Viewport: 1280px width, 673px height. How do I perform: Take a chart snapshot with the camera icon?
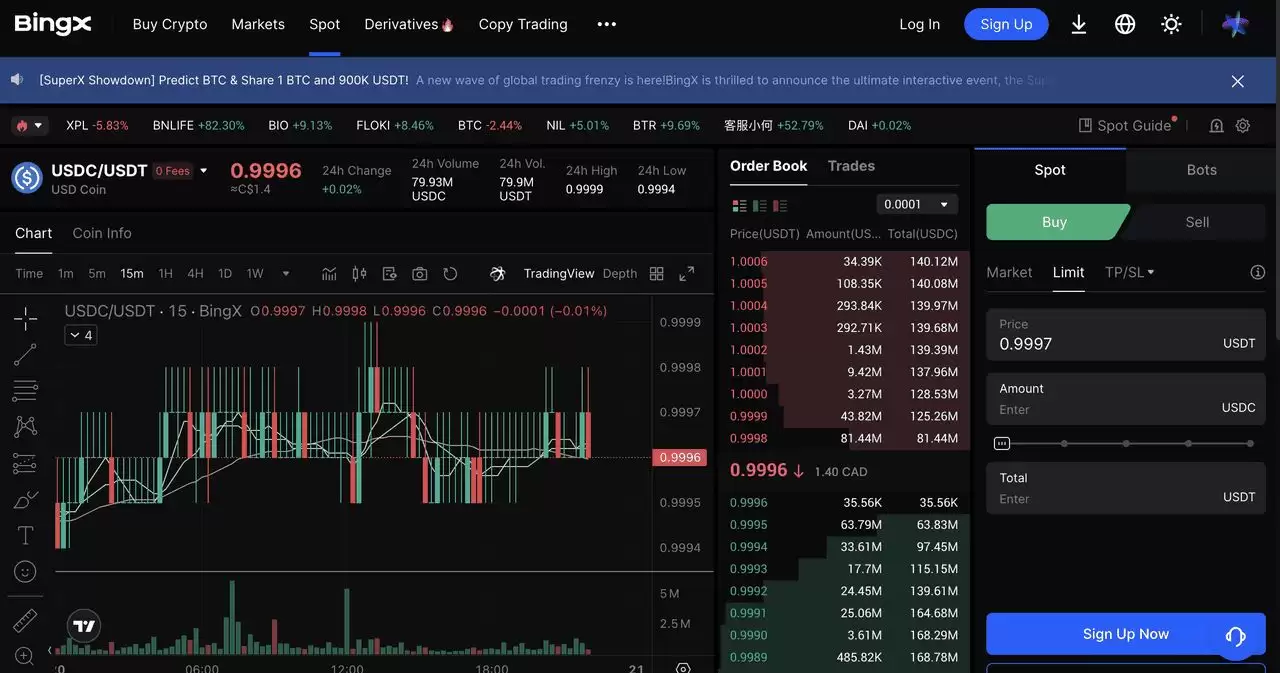click(x=419, y=272)
